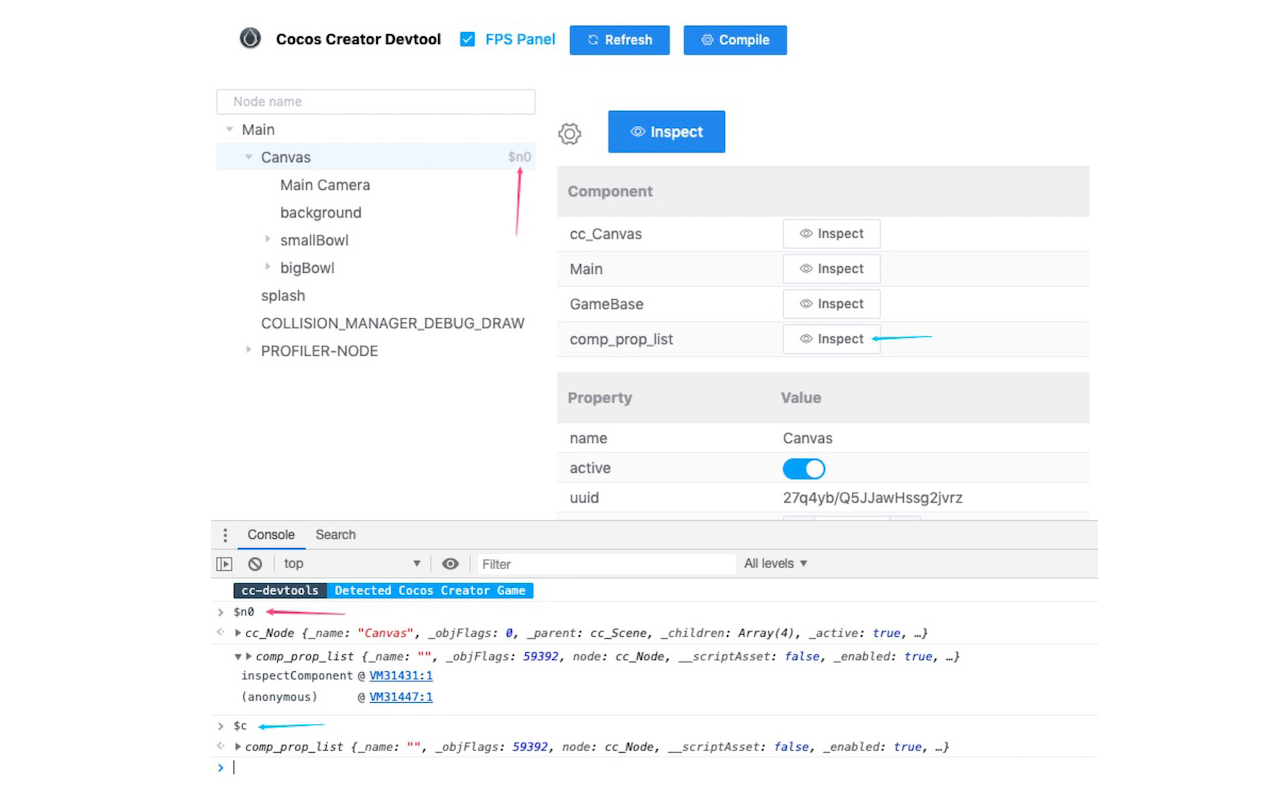The width and height of the screenshot is (1280, 800).
Task: Focus the Node name search field
Action: click(x=376, y=101)
